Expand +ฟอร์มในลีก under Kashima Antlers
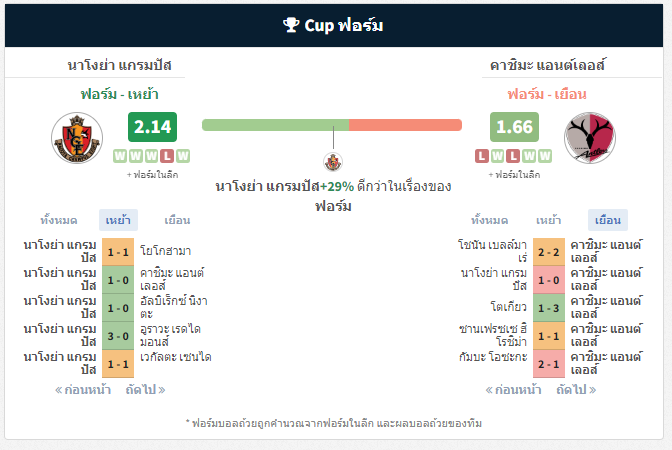Viewport: 672px width, 450px height. (514, 175)
